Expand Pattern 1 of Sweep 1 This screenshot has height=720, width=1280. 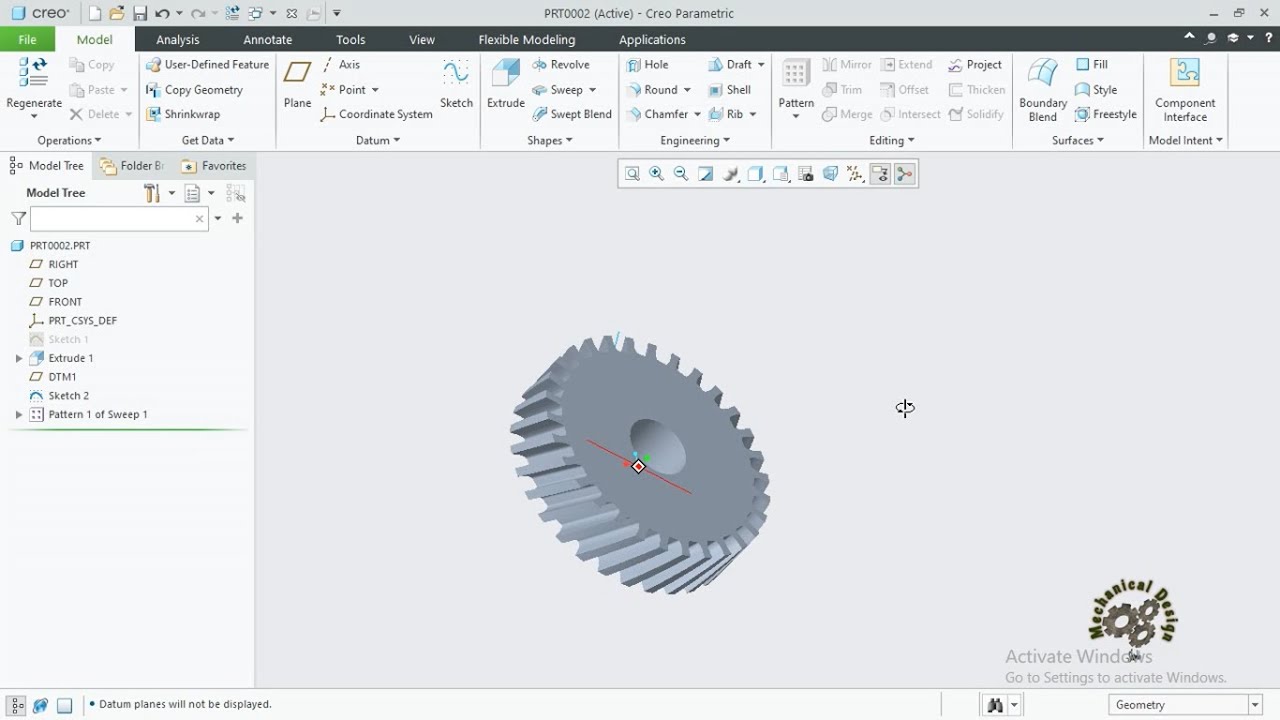pos(18,414)
